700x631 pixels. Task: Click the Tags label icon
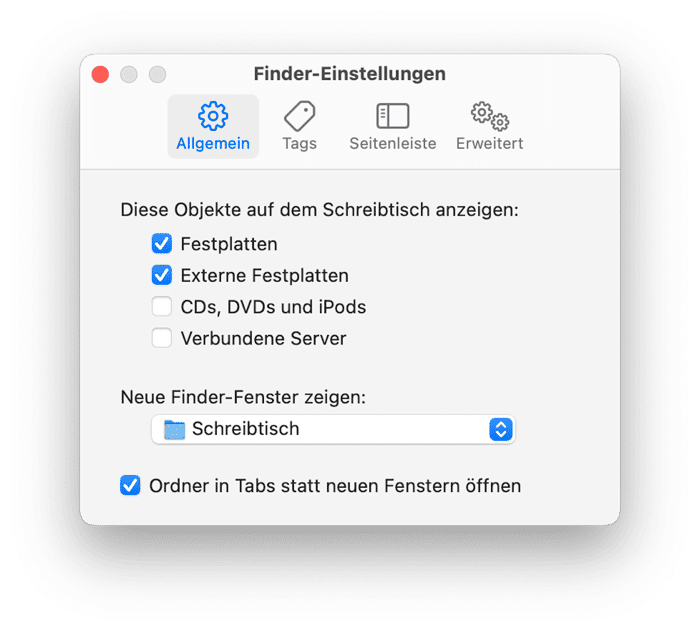click(x=299, y=116)
